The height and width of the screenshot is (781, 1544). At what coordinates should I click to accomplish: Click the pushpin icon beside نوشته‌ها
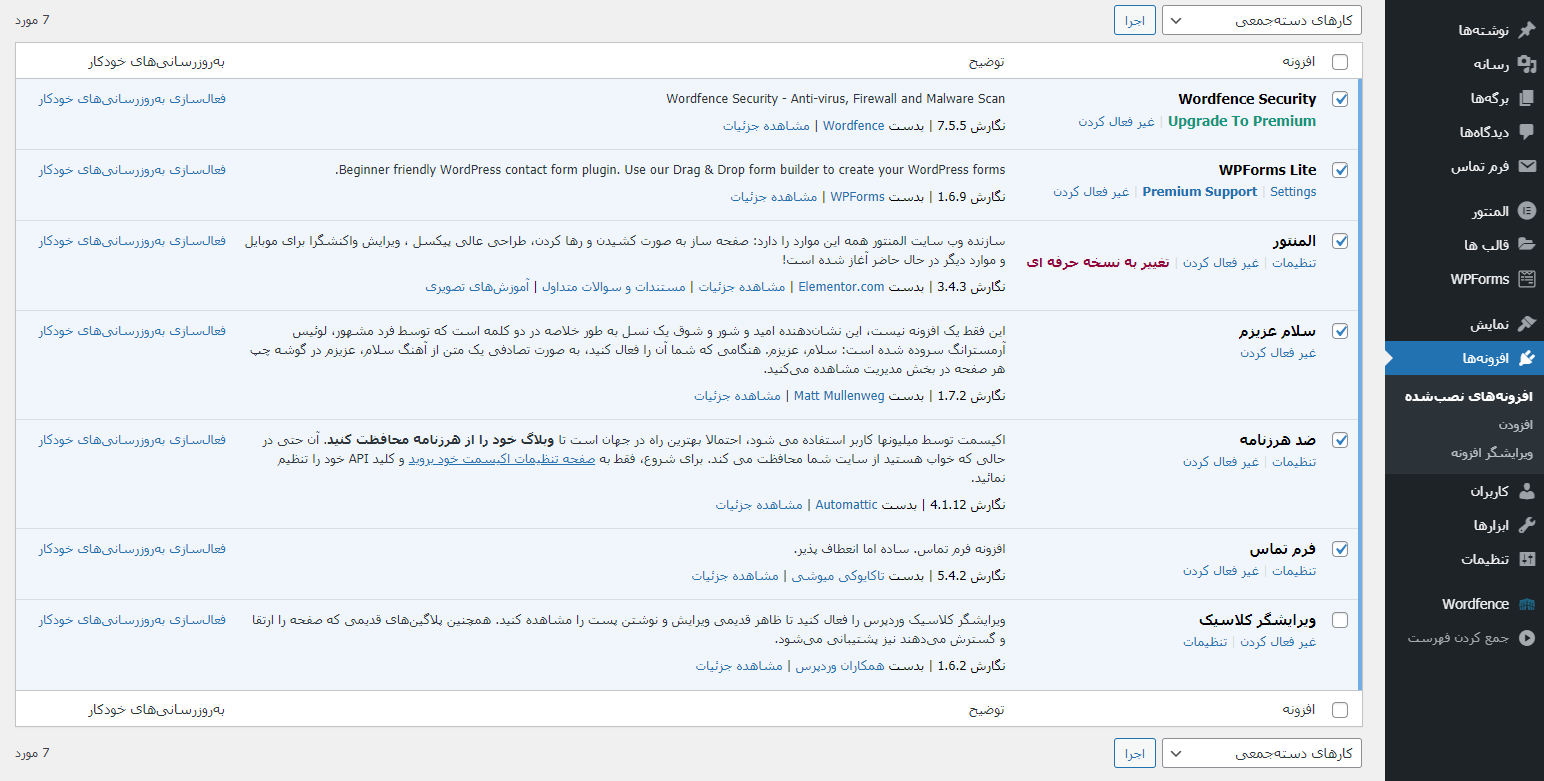[x=1526, y=30]
